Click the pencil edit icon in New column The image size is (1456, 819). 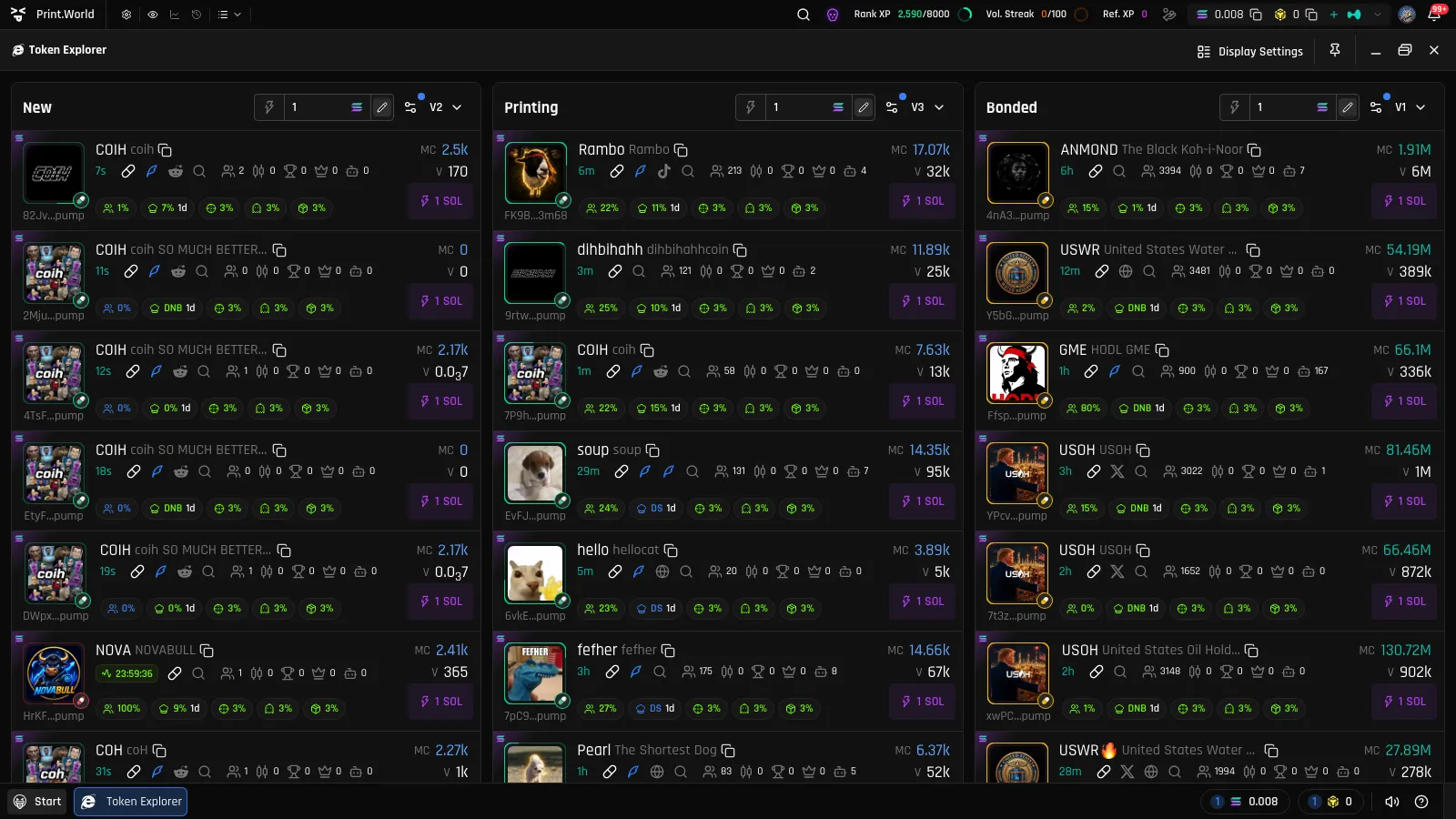[382, 107]
